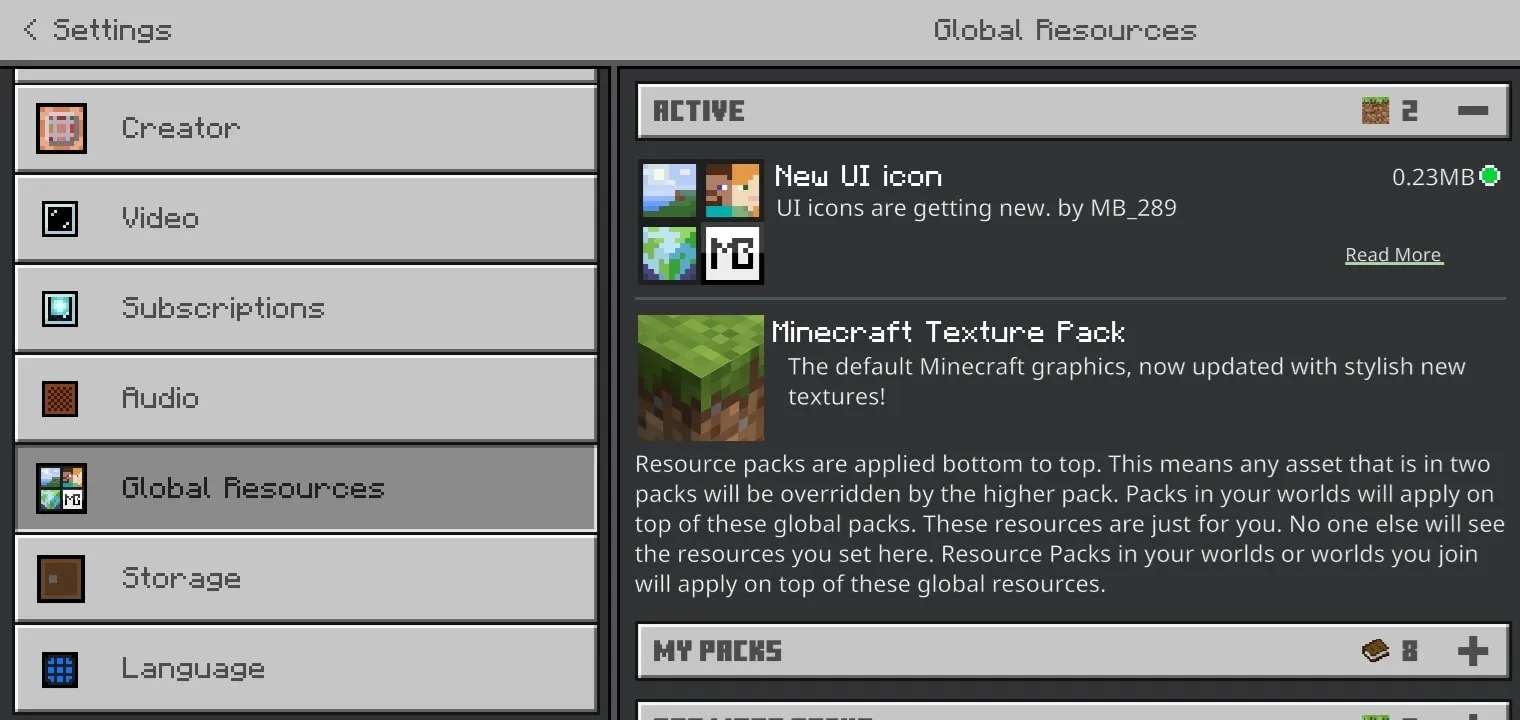Open Read More for New UI icon
The height and width of the screenshot is (720, 1520).
click(x=1393, y=255)
